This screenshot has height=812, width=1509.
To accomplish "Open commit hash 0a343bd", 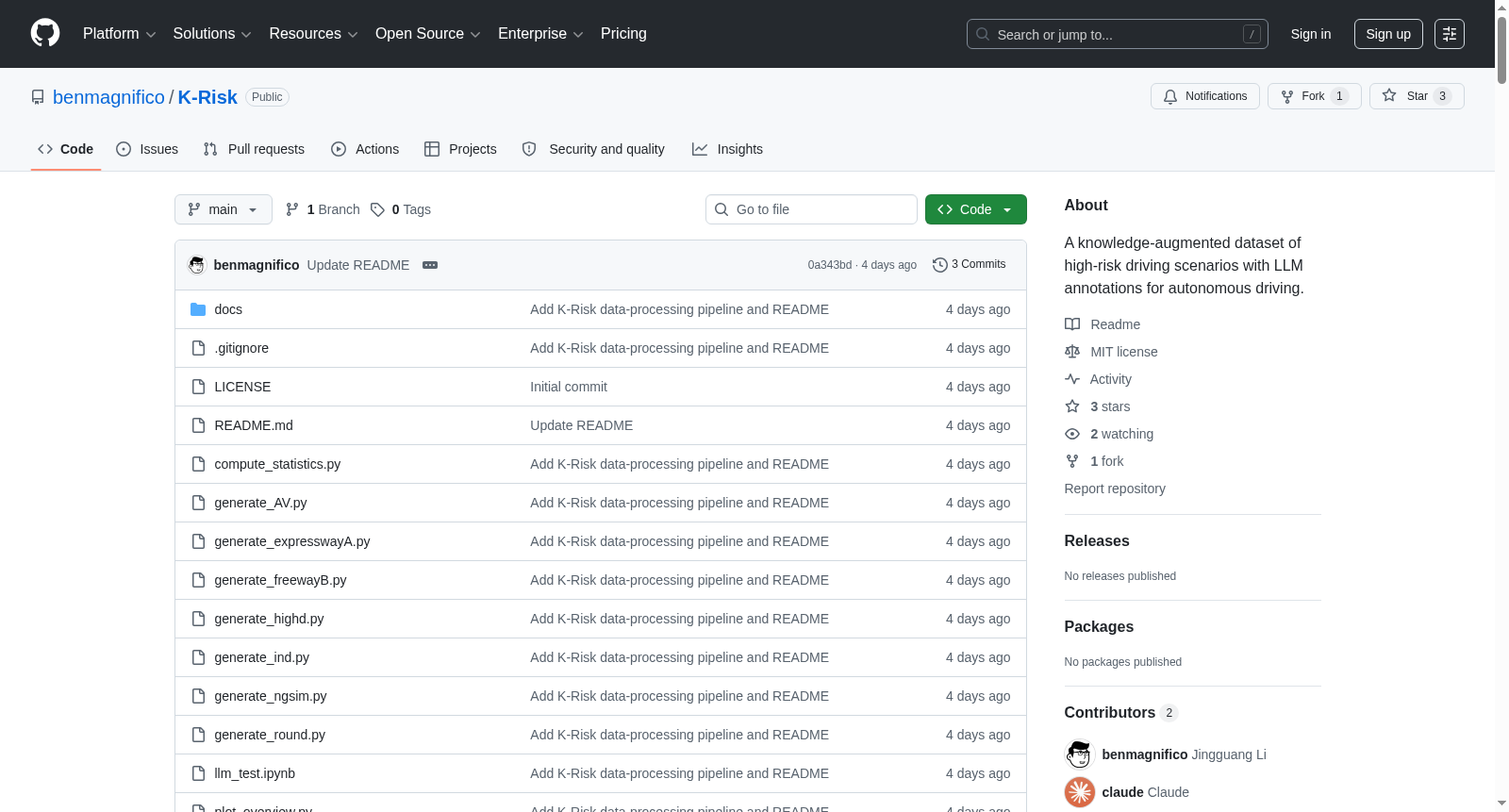I will coord(830,265).
